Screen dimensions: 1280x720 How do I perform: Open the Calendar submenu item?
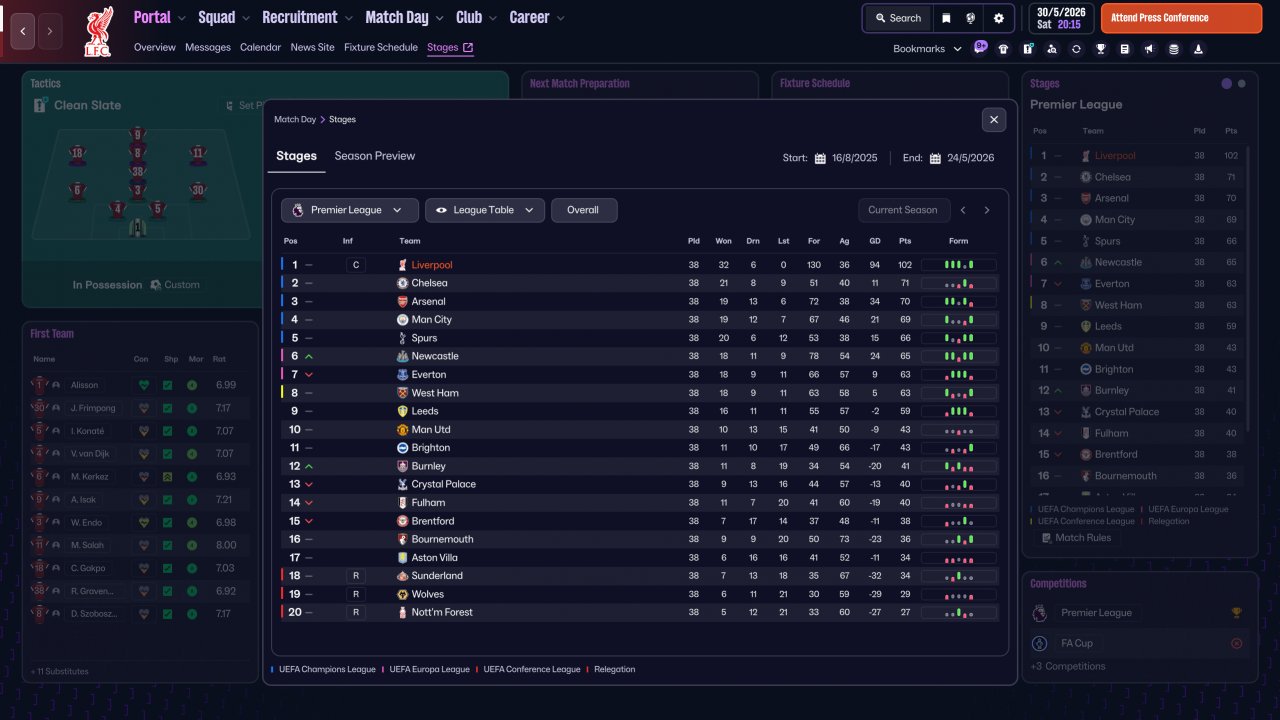[260, 47]
